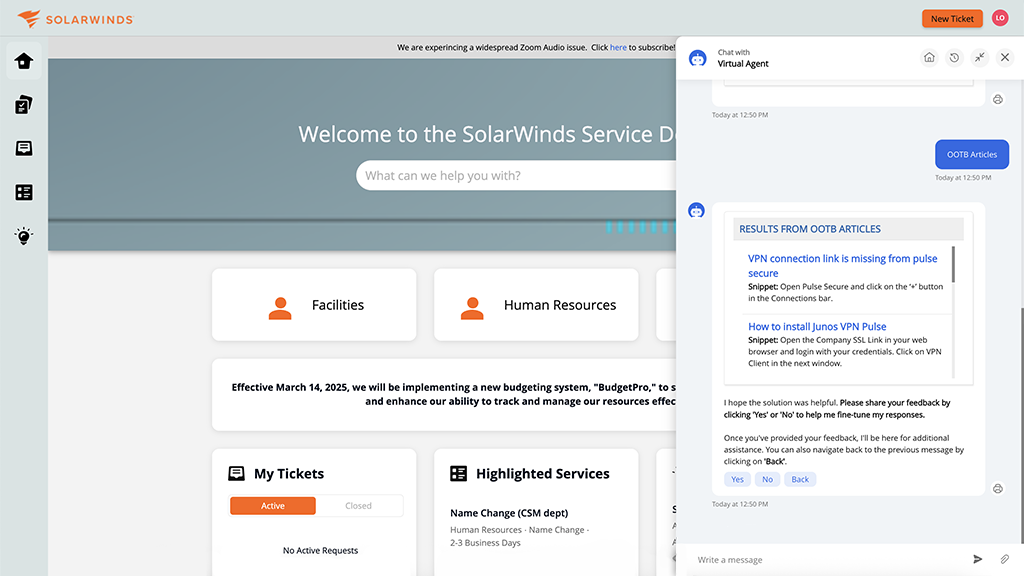
Task: Click the My Tickets heading icon
Action: click(x=236, y=473)
